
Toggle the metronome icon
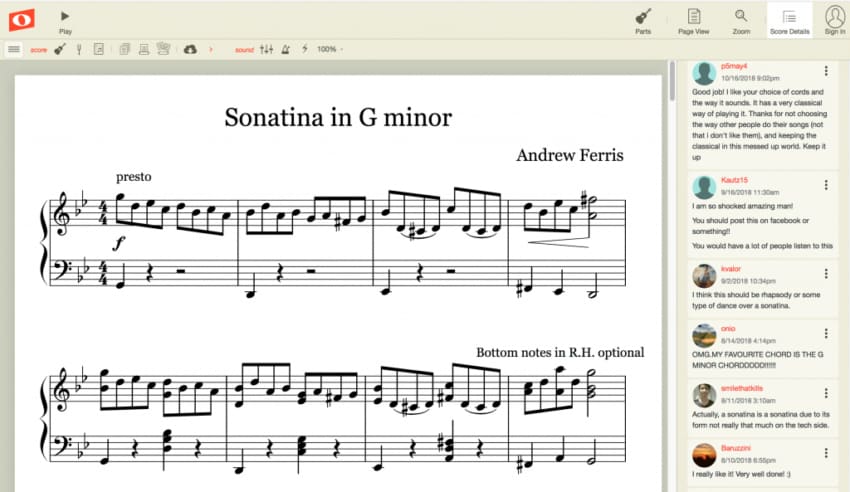[285, 49]
